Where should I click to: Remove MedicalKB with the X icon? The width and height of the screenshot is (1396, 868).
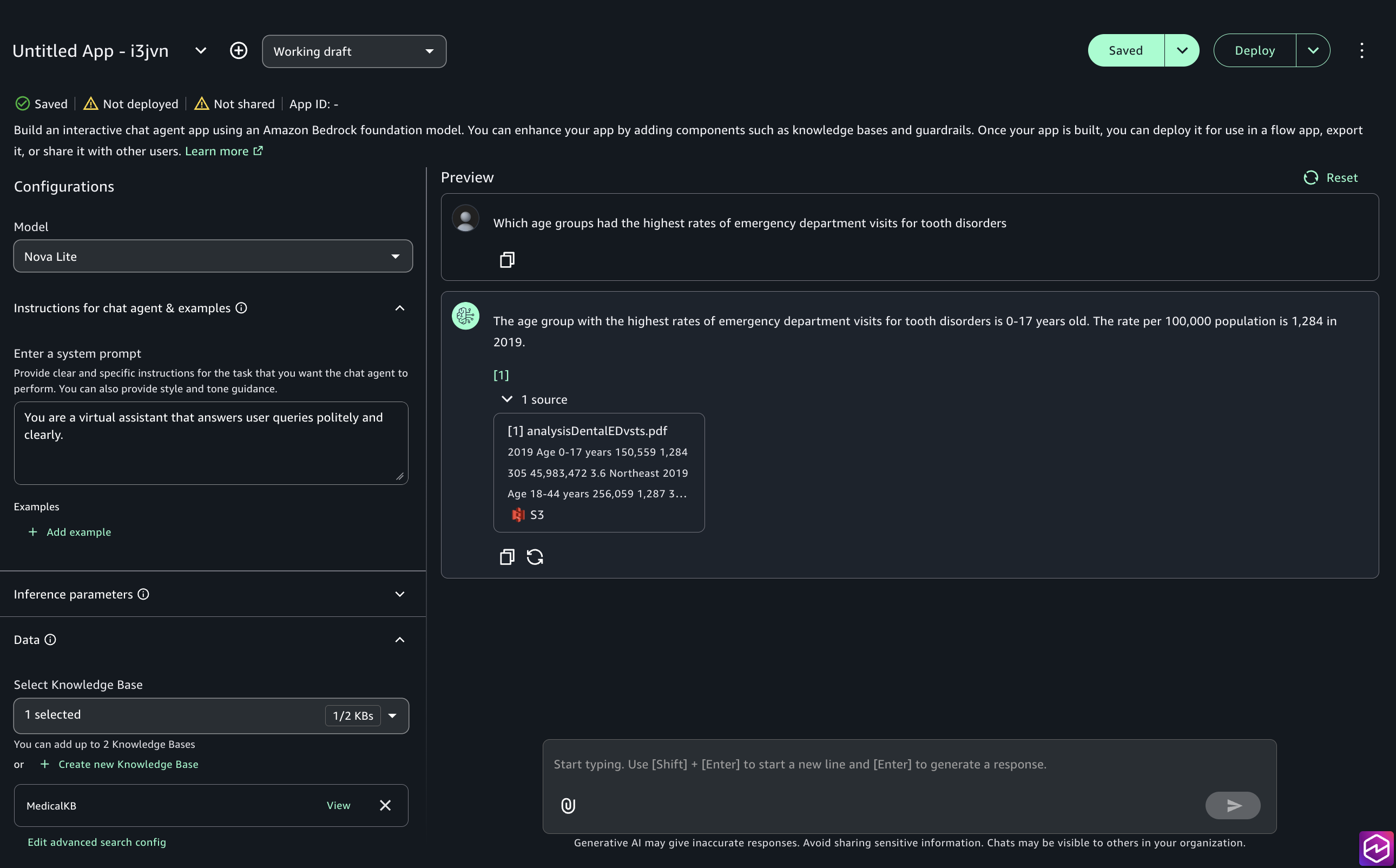click(385, 805)
